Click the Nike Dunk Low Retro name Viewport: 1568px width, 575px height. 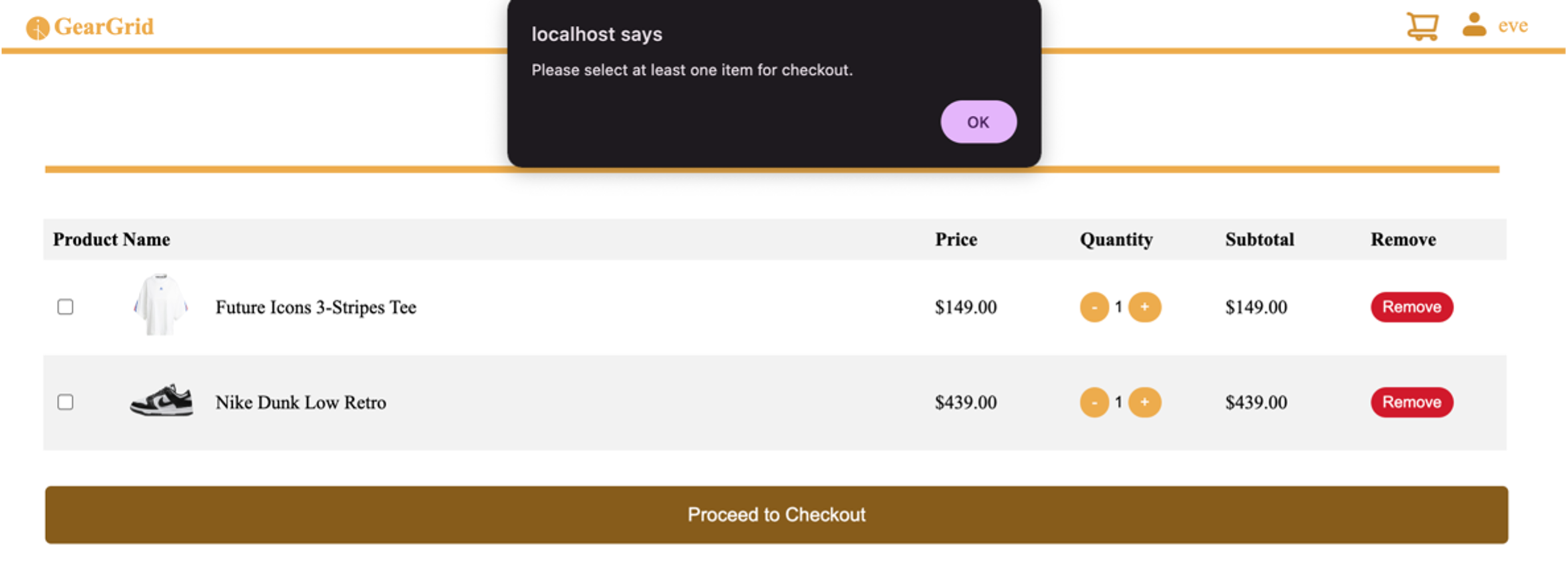coord(301,403)
